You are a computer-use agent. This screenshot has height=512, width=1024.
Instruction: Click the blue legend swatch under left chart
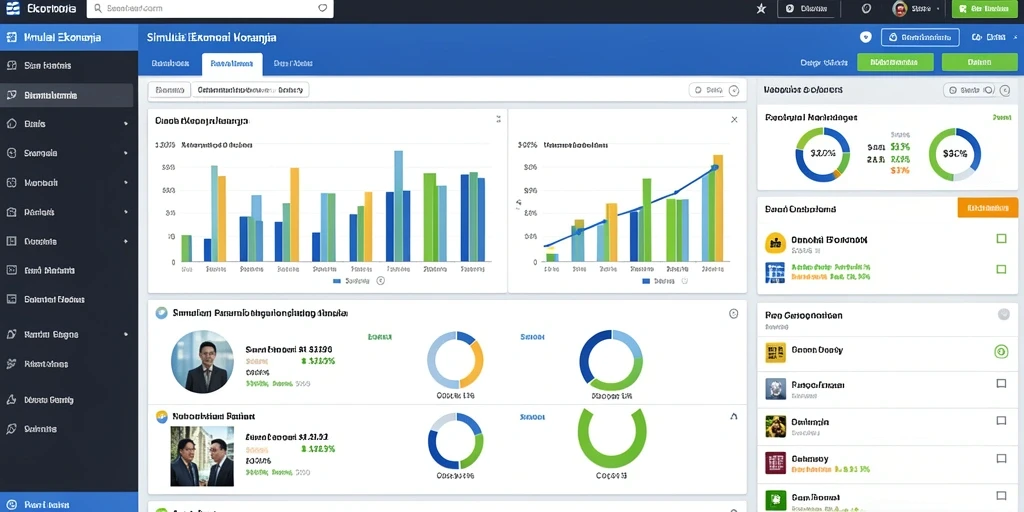(337, 281)
